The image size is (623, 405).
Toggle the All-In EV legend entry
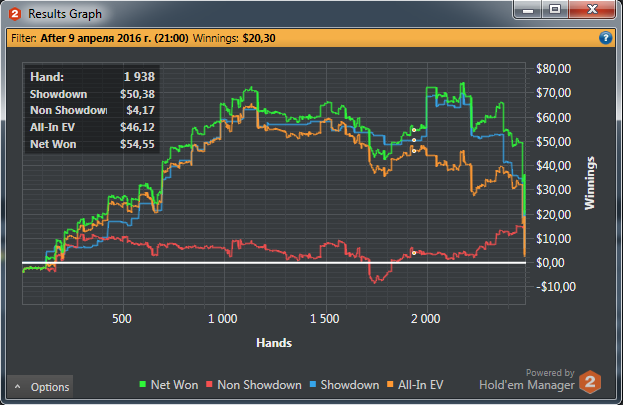point(415,385)
